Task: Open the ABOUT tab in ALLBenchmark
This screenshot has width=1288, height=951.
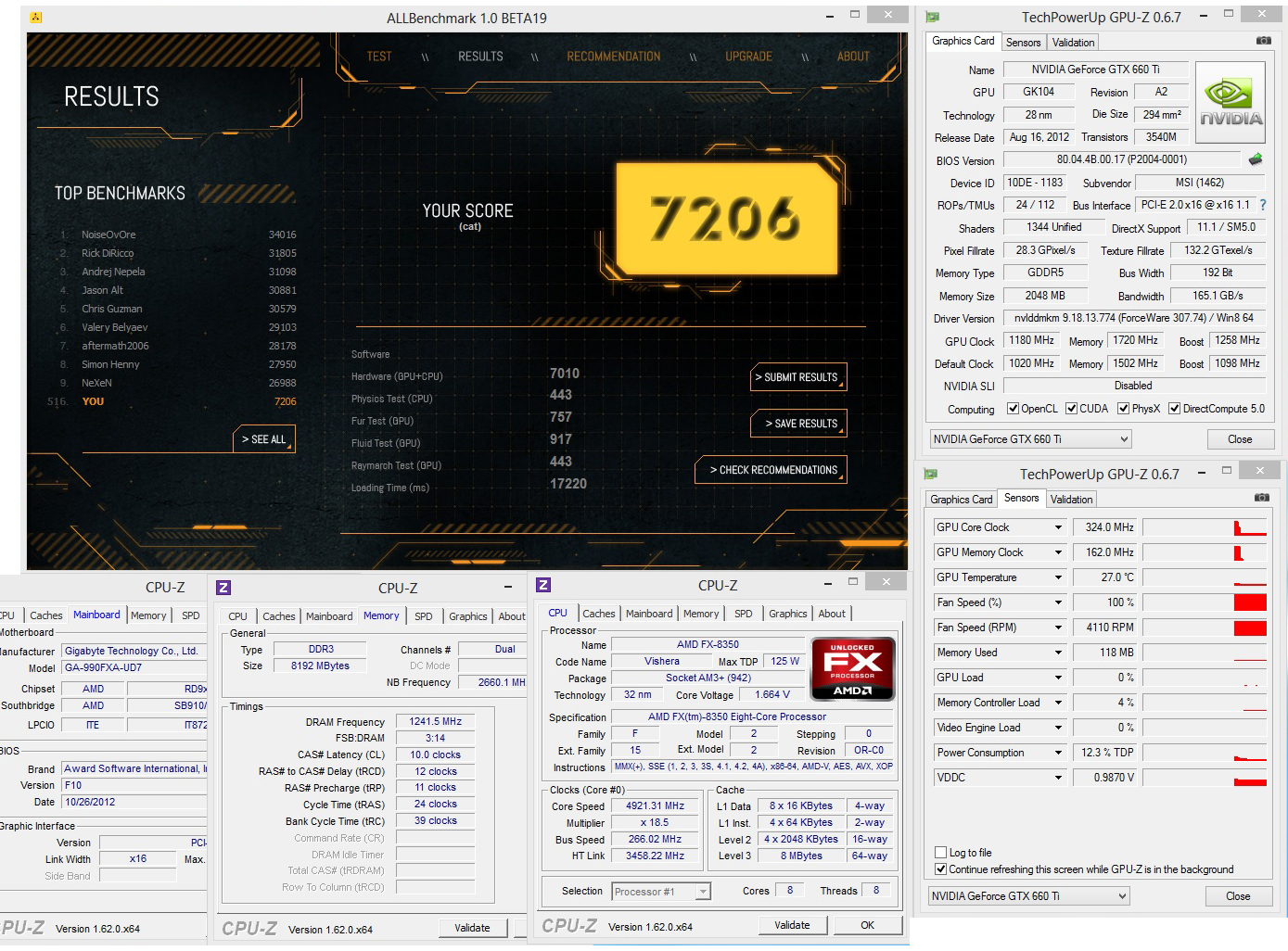Action: tap(853, 57)
